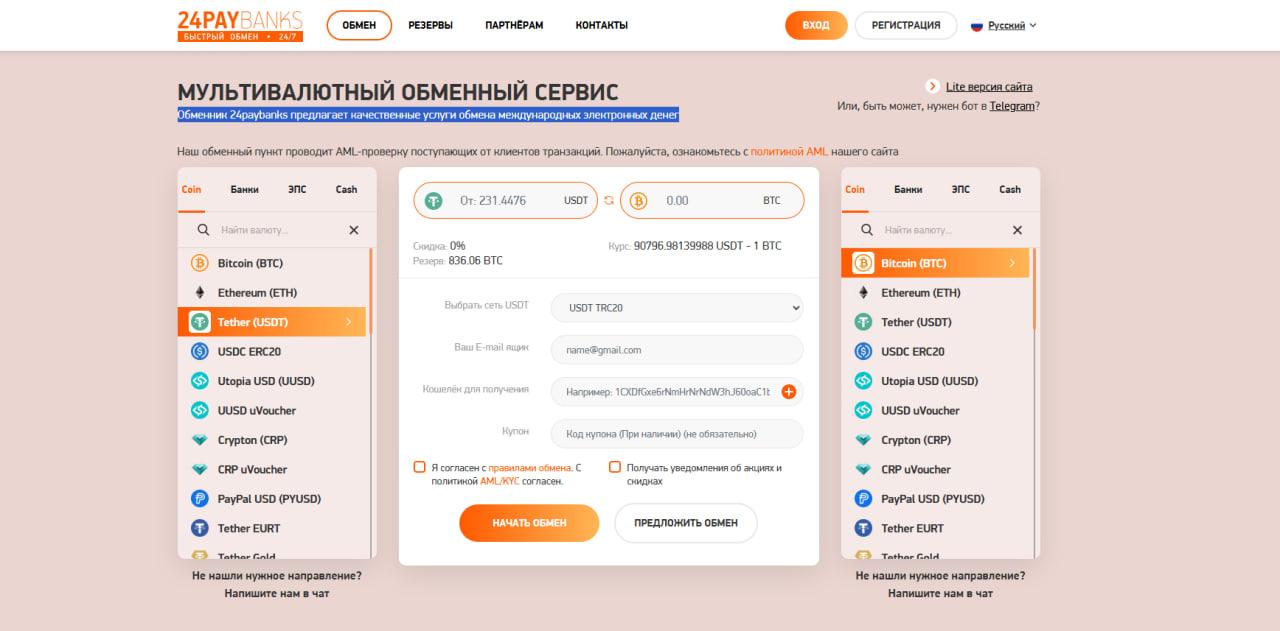
Task: Select Utopia USD (UUSD) icon in right list
Action: pos(863,381)
